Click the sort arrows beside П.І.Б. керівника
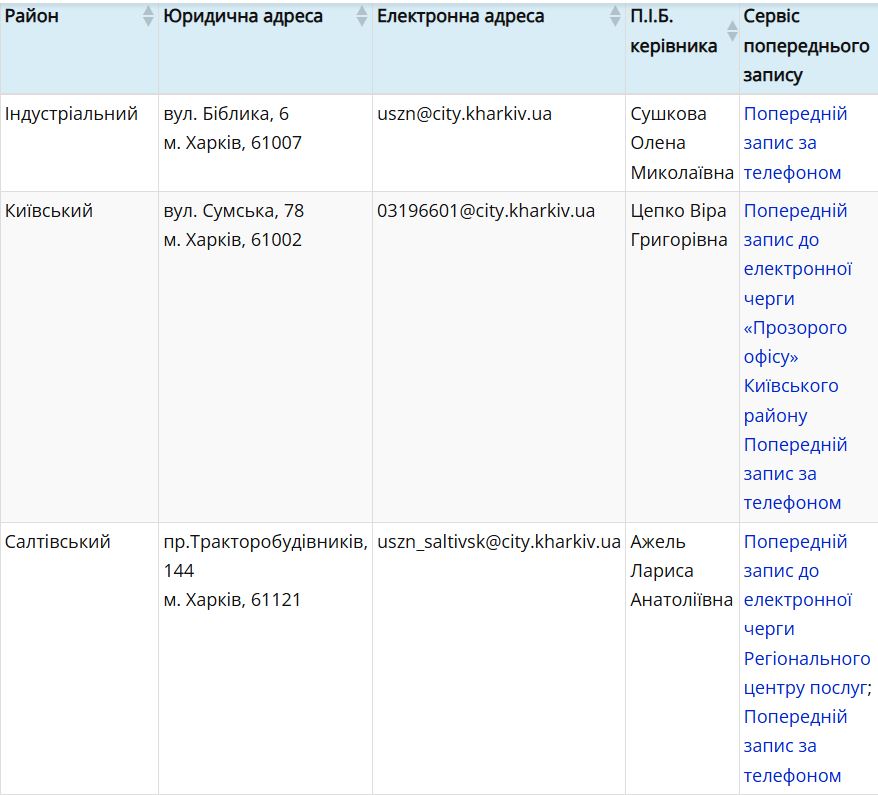 click(x=730, y=31)
